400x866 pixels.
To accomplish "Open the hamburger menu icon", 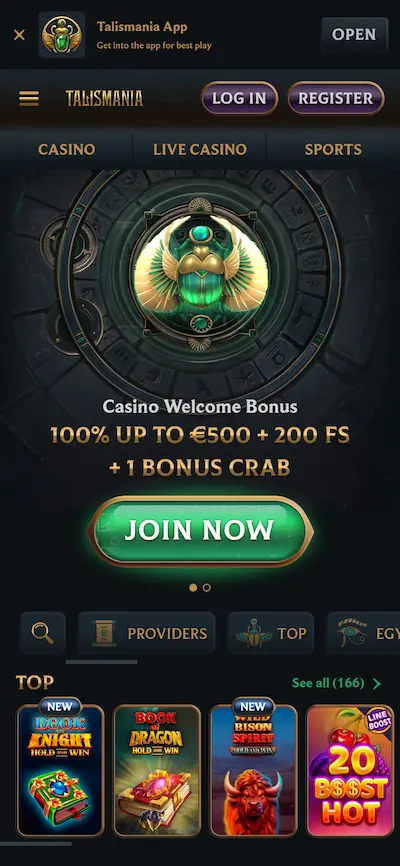I will click(29, 98).
